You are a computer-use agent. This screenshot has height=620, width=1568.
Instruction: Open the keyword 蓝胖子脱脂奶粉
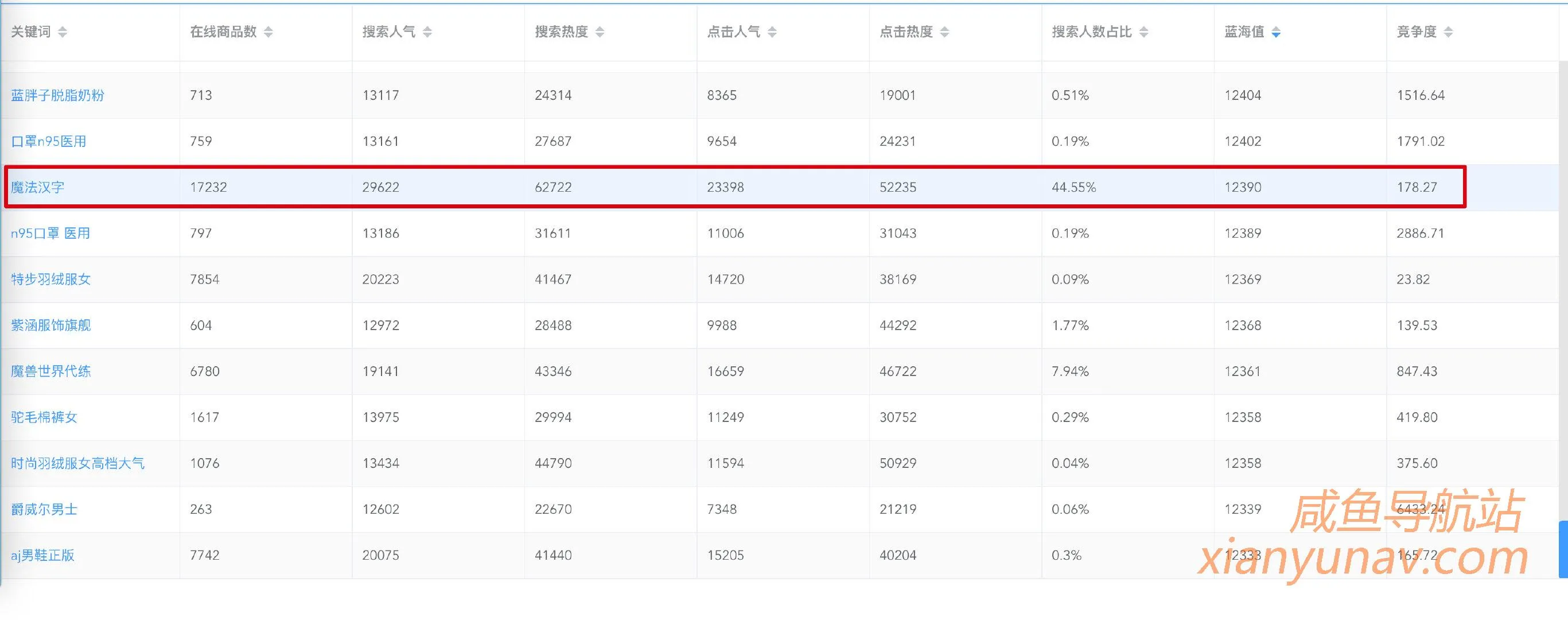pyautogui.click(x=57, y=94)
